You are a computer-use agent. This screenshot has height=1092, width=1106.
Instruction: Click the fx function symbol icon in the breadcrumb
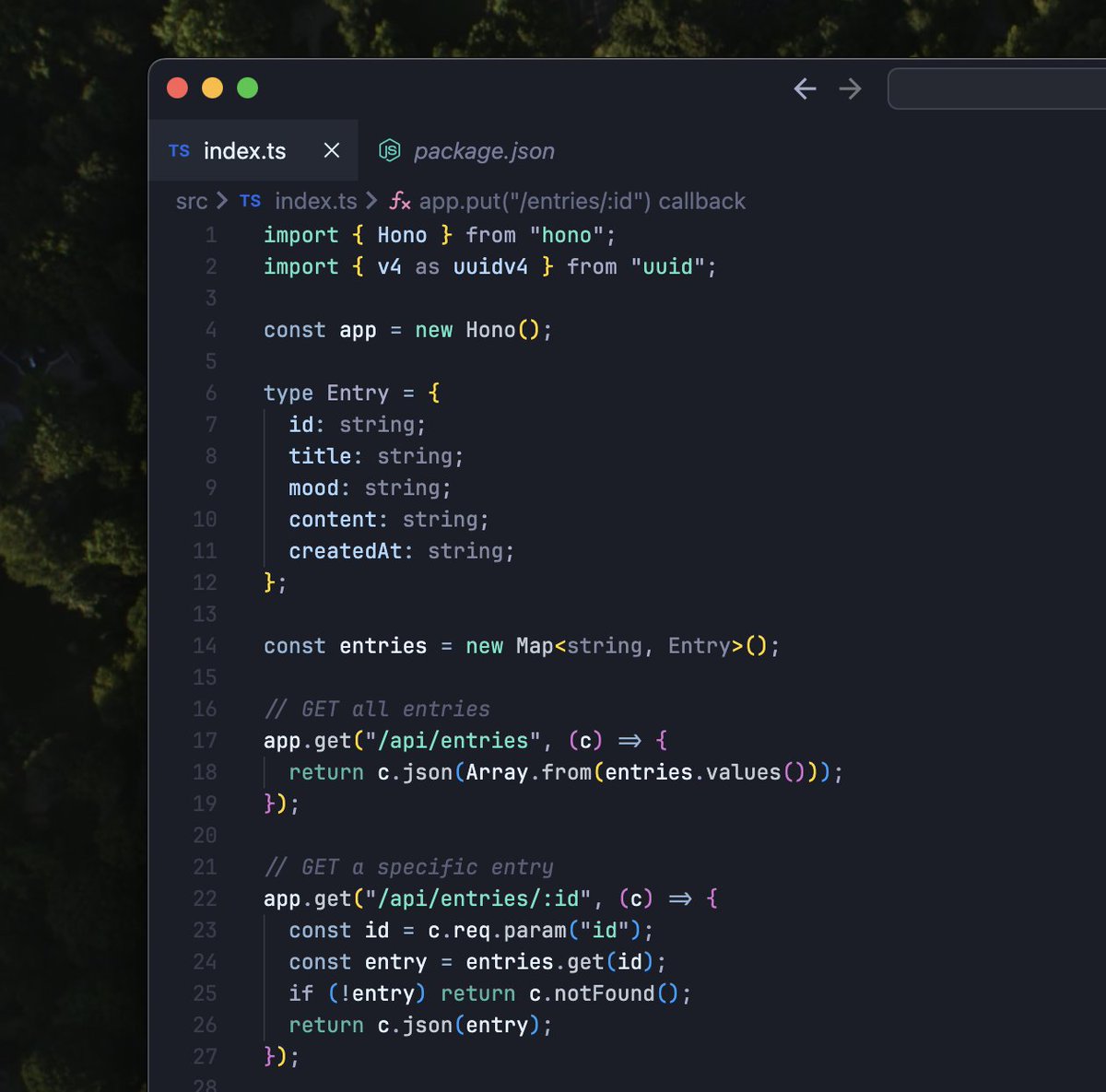[x=398, y=201]
